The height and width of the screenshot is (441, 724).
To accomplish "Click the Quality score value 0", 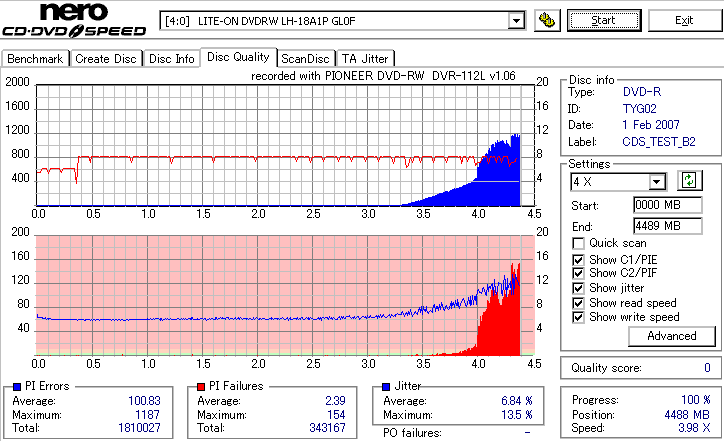I will point(707,368).
